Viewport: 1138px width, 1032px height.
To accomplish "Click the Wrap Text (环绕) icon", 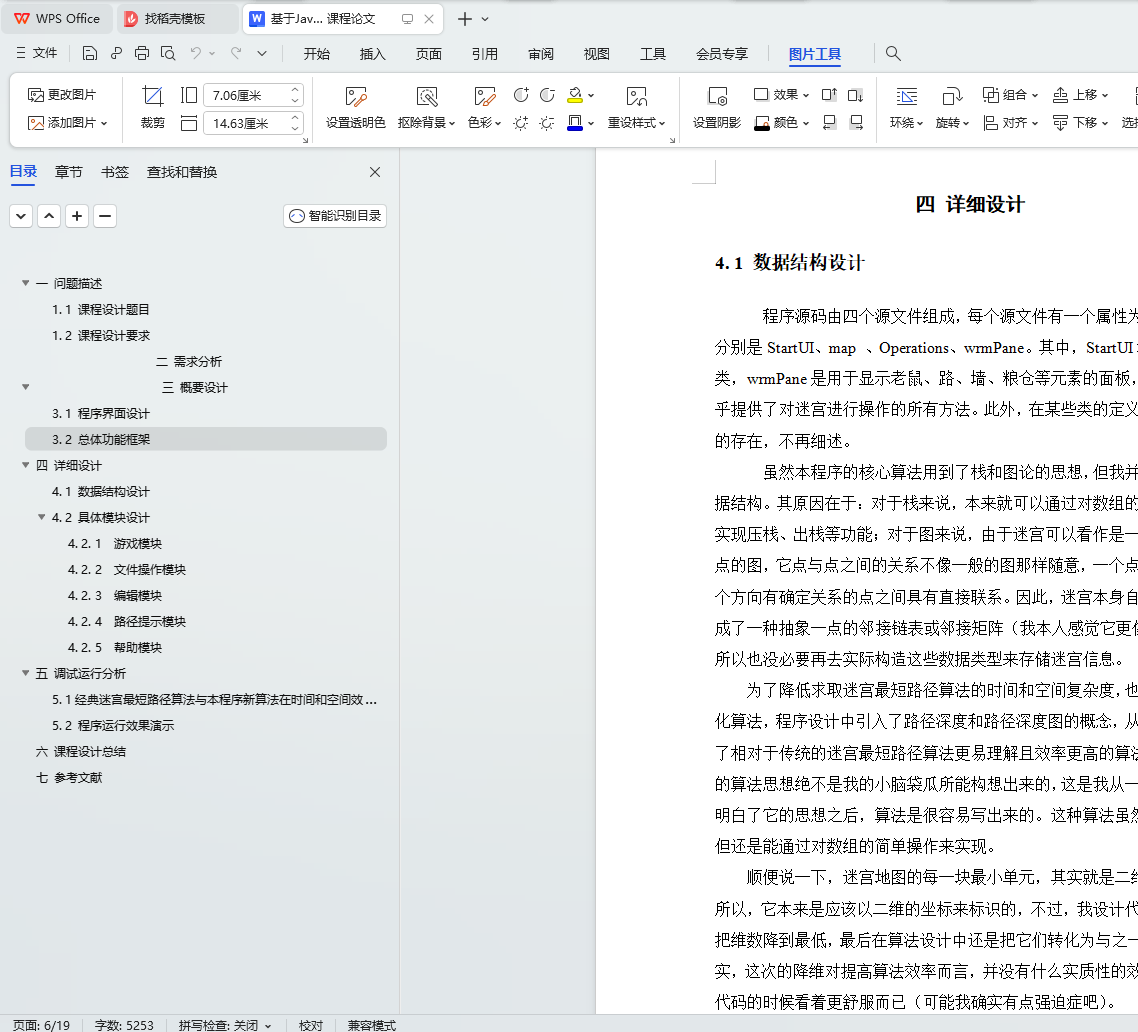I will [x=906, y=97].
